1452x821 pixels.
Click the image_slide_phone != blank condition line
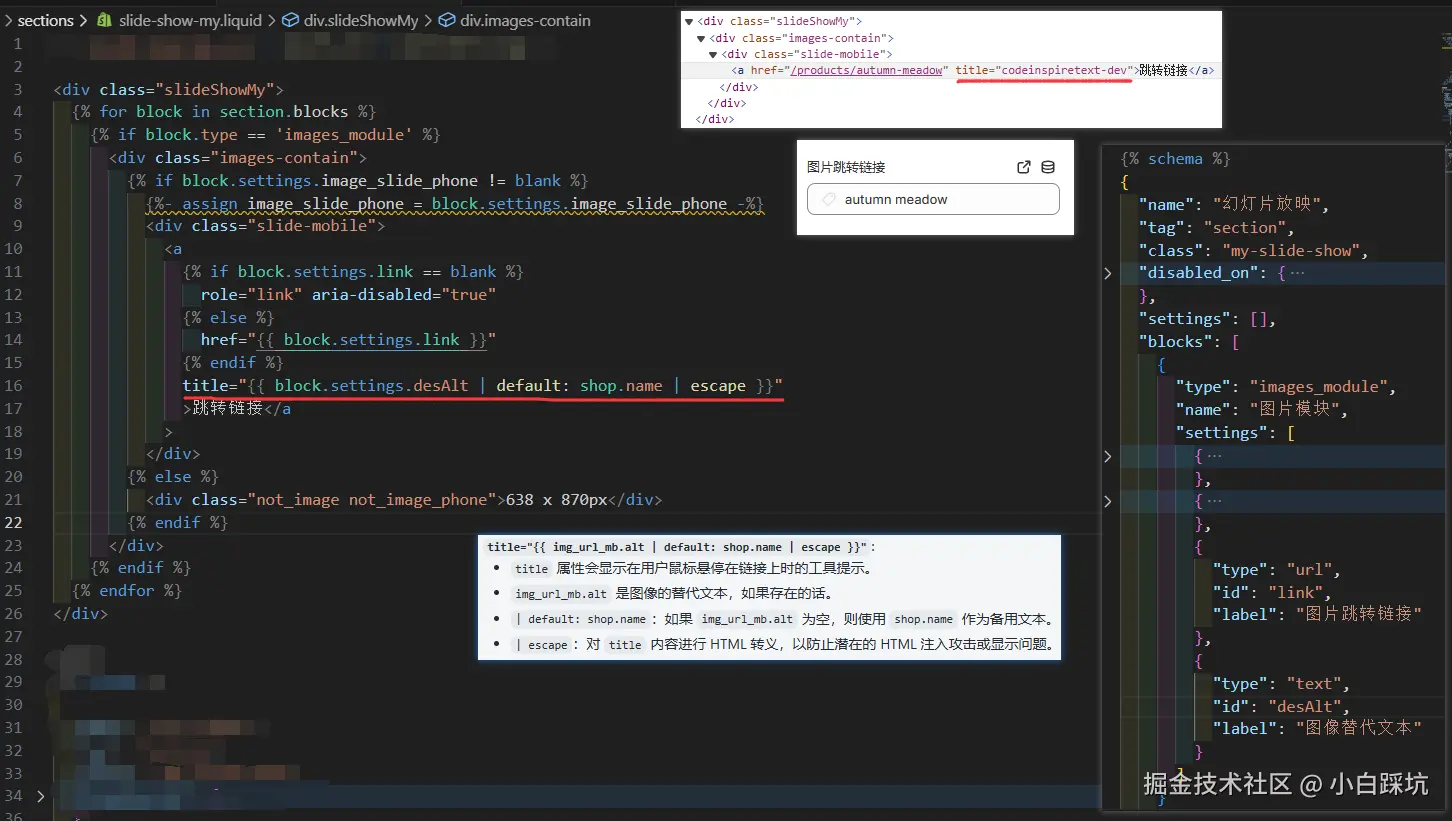(358, 180)
